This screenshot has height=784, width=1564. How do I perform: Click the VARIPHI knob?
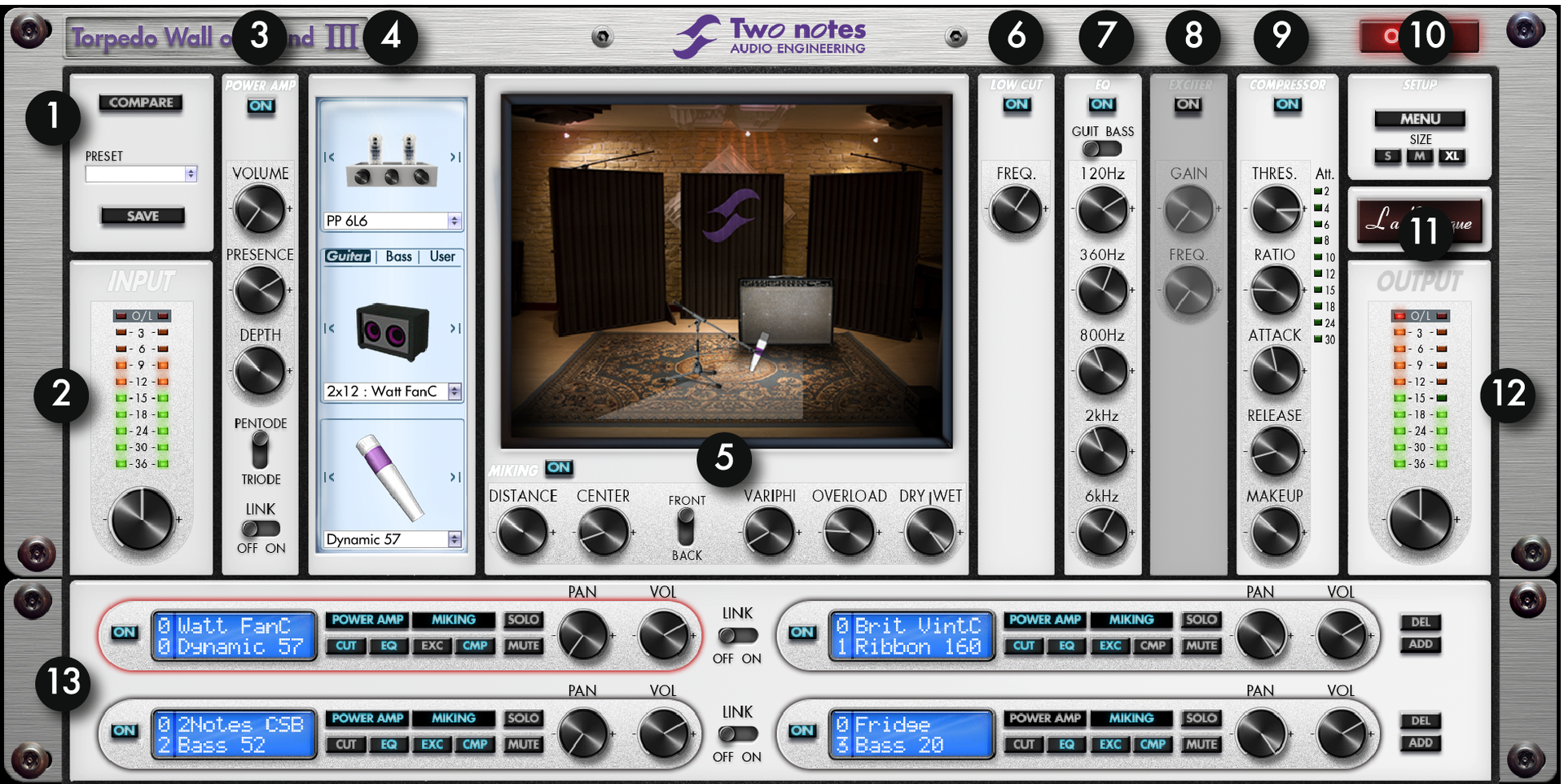point(769,532)
